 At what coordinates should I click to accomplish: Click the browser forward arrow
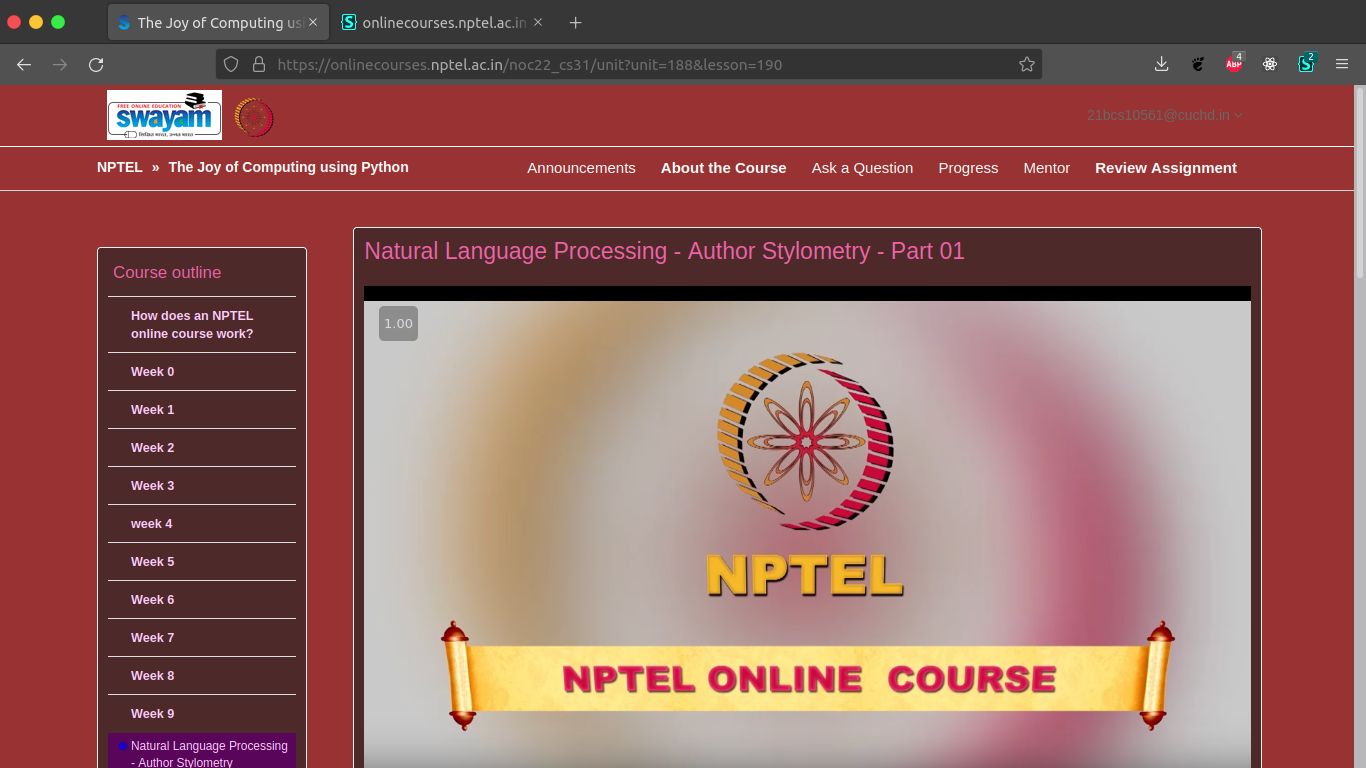click(60, 64)
